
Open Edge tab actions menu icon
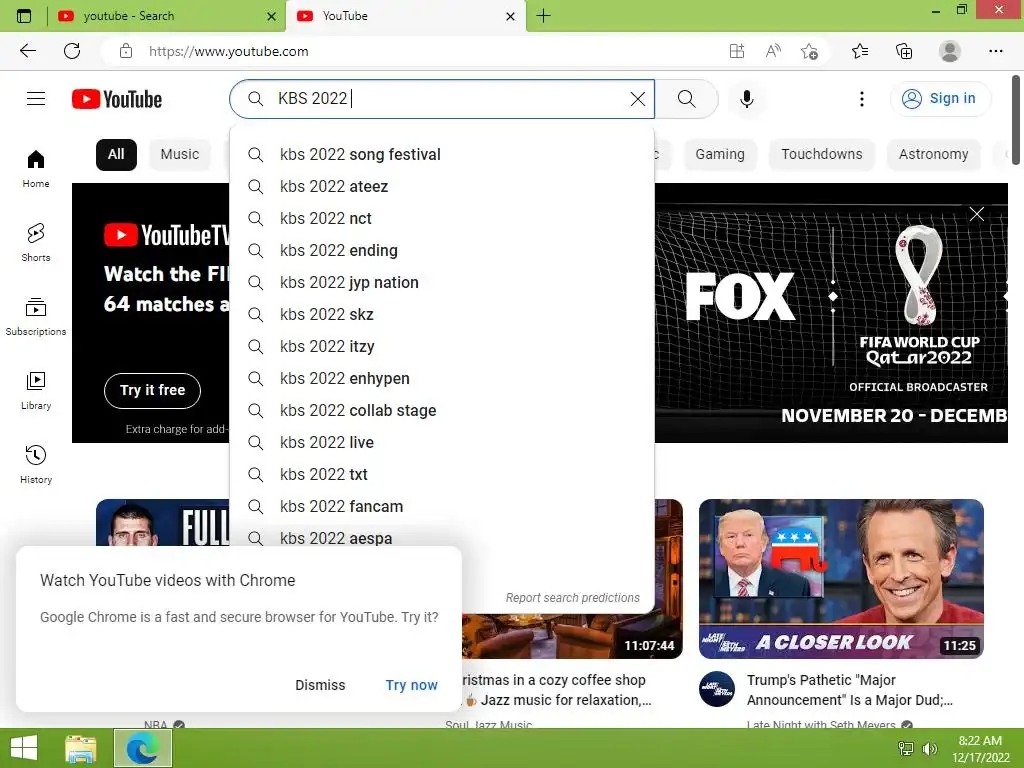click(24, 16)
